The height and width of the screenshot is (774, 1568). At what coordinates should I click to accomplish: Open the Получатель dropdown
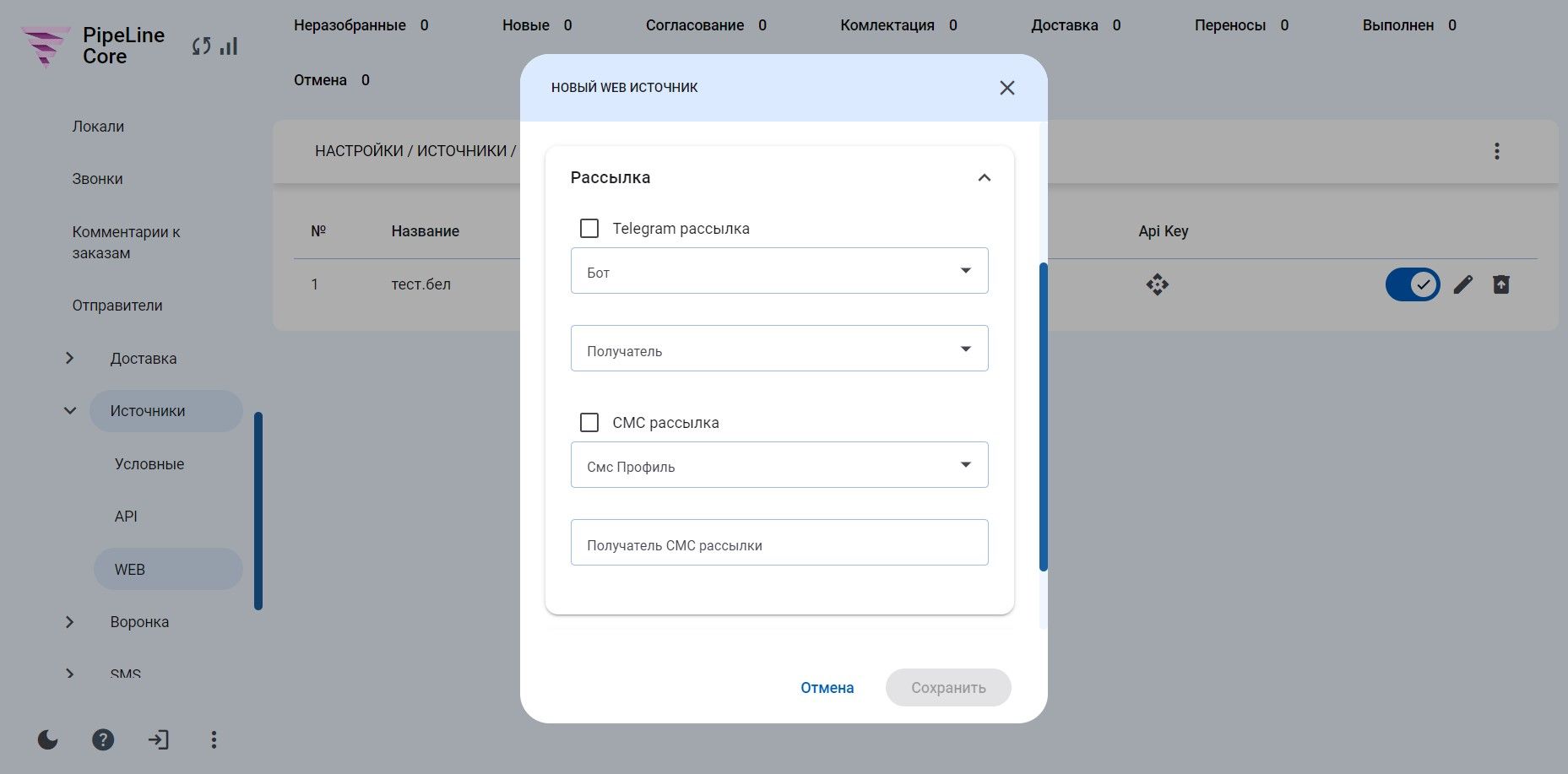779,349
